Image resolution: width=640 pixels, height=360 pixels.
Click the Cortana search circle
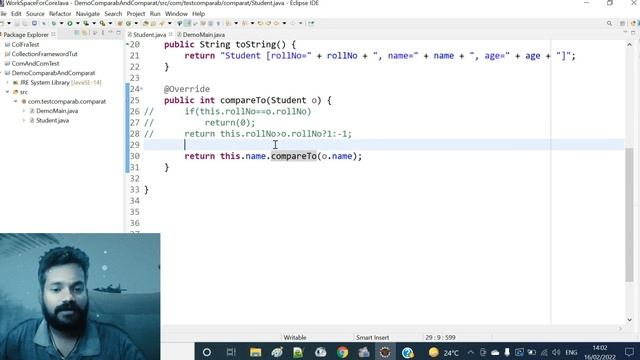pos(207,352)
